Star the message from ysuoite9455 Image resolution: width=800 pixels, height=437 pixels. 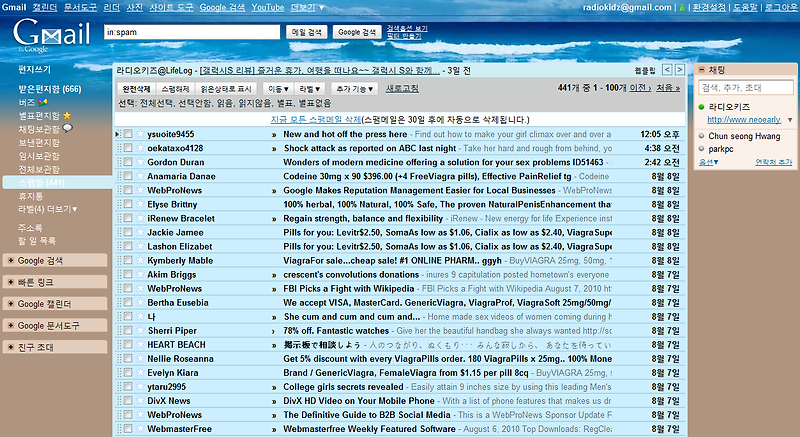[140, 134]
